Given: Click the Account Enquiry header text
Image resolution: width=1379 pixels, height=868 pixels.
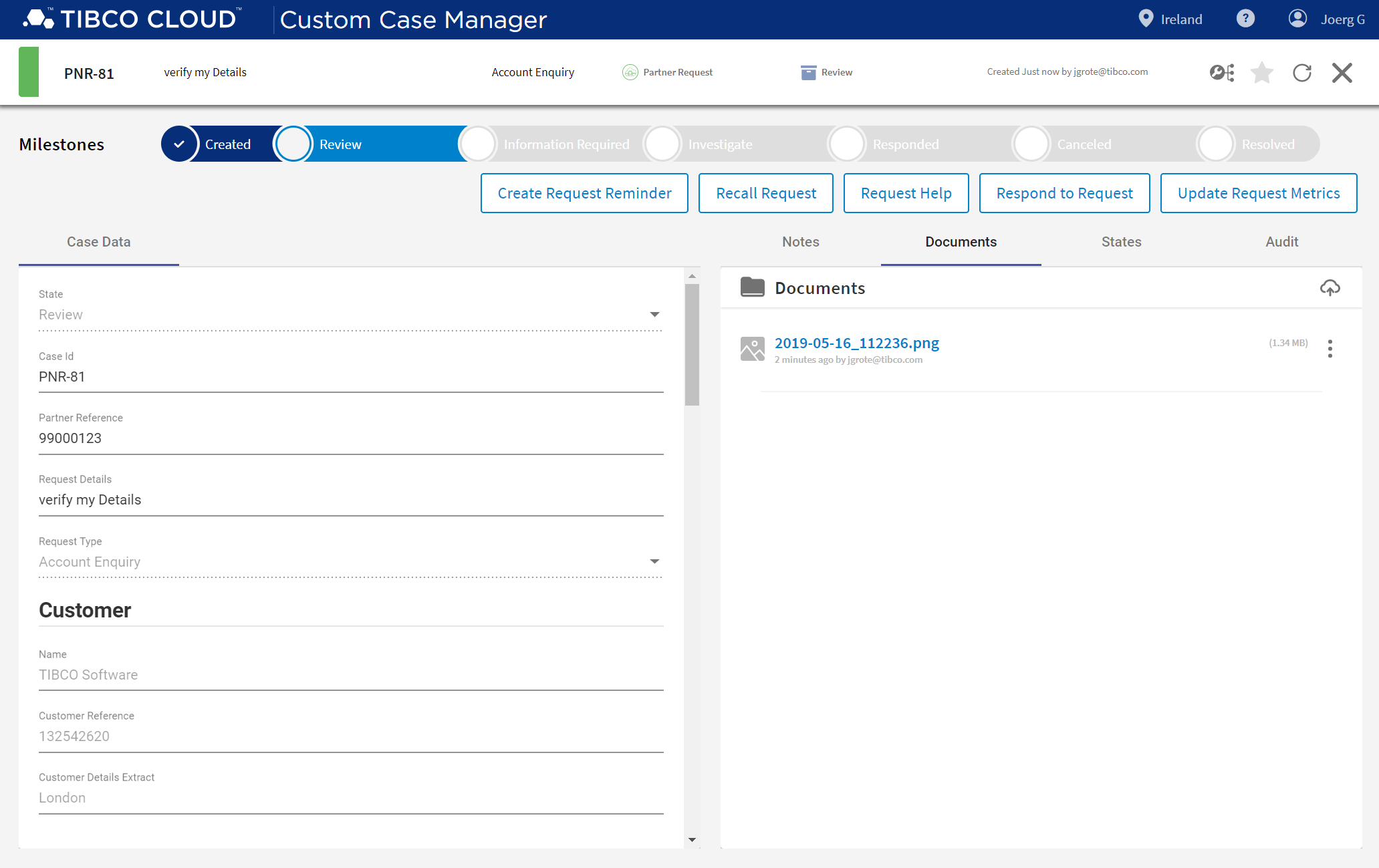Looking at the screenshot, I should (x=533, y=72).
